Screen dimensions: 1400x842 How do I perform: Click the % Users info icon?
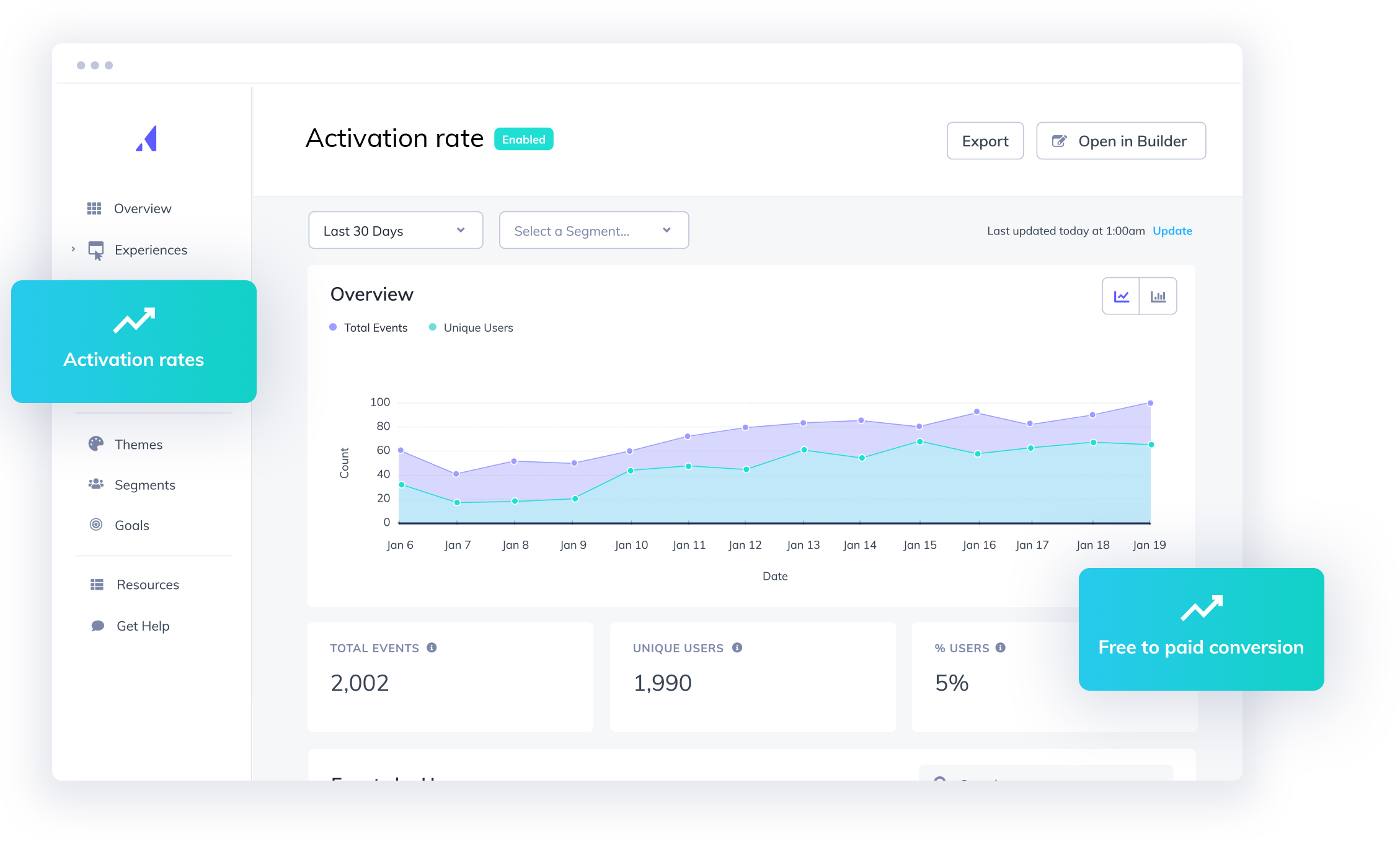pos(1001,647)
